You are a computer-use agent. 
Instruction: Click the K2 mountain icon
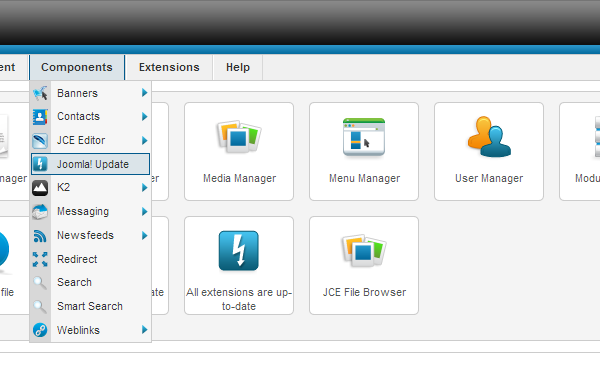click(40, 188)
